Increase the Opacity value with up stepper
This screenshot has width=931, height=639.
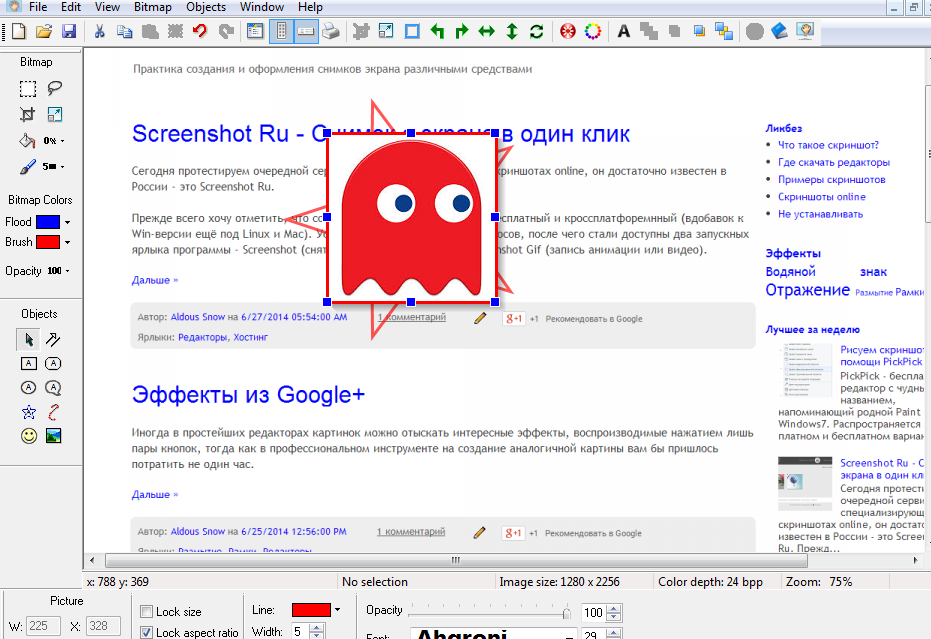point(615,608)
